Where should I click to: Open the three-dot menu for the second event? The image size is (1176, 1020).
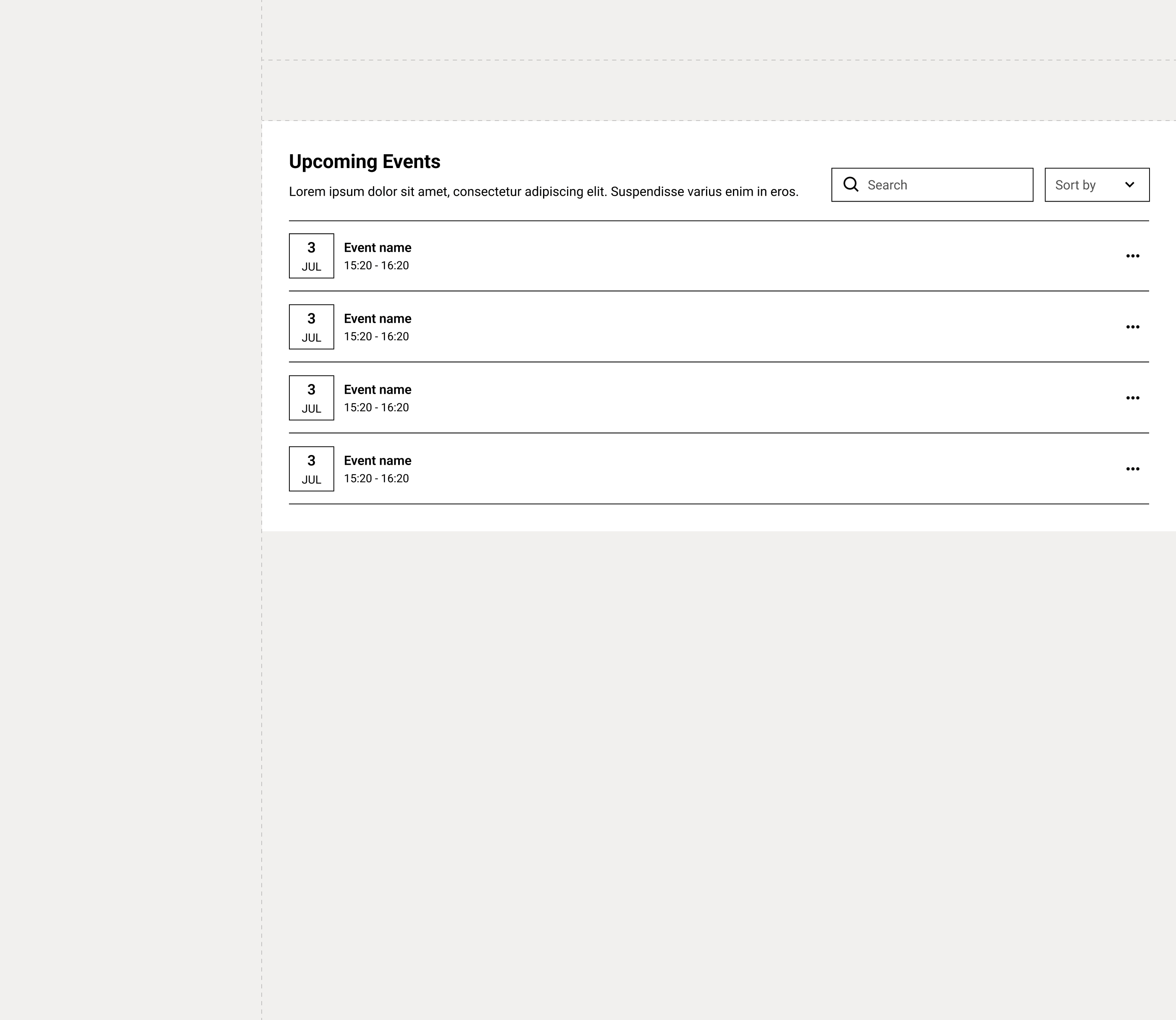(x=1132, y=327)
